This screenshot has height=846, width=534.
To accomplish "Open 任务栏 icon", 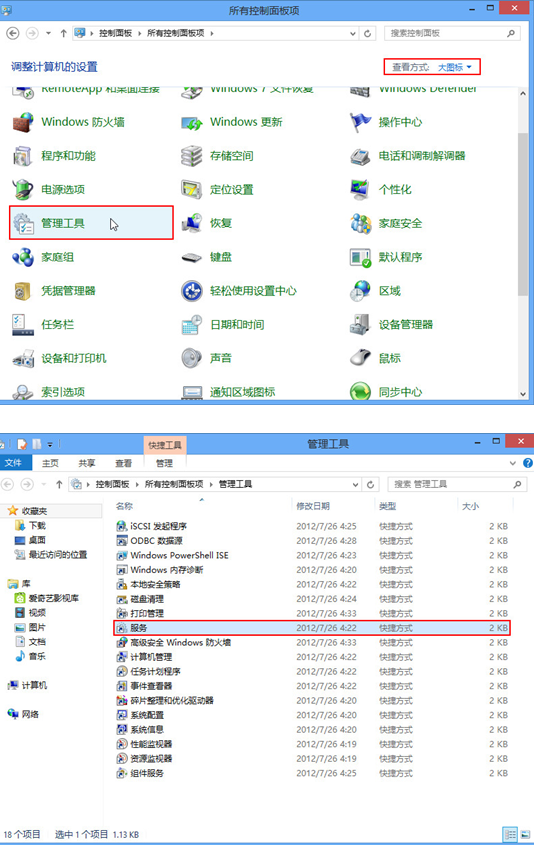I will coord(23,325).
